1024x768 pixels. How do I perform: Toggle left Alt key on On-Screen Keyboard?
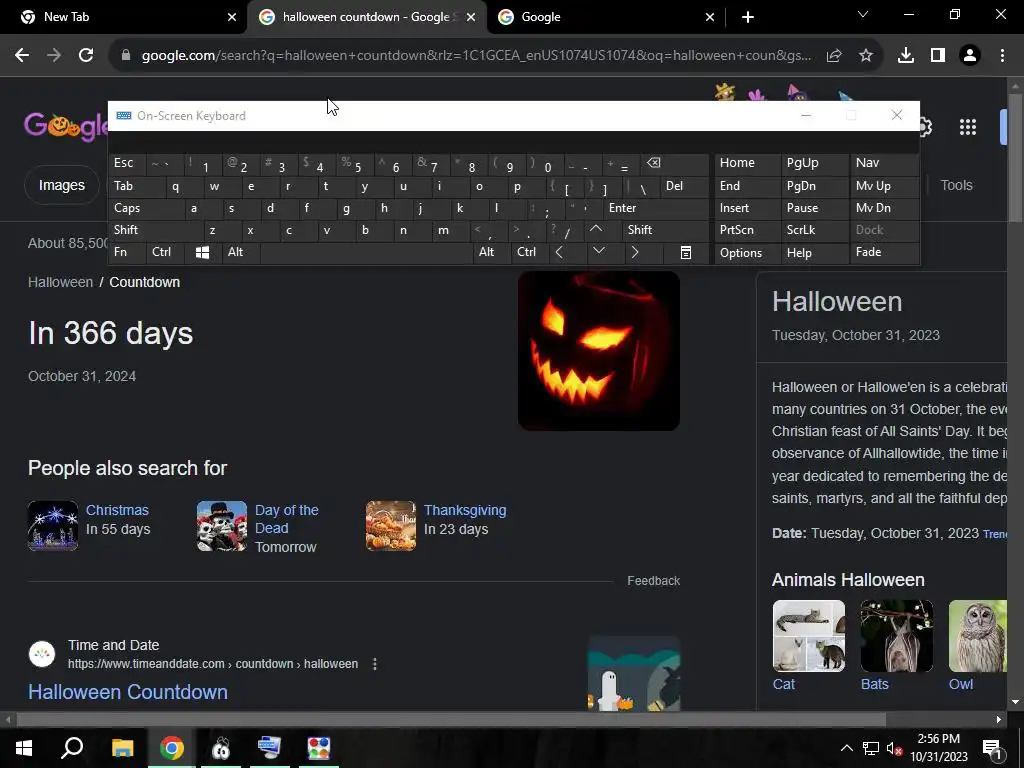(240, 253)
